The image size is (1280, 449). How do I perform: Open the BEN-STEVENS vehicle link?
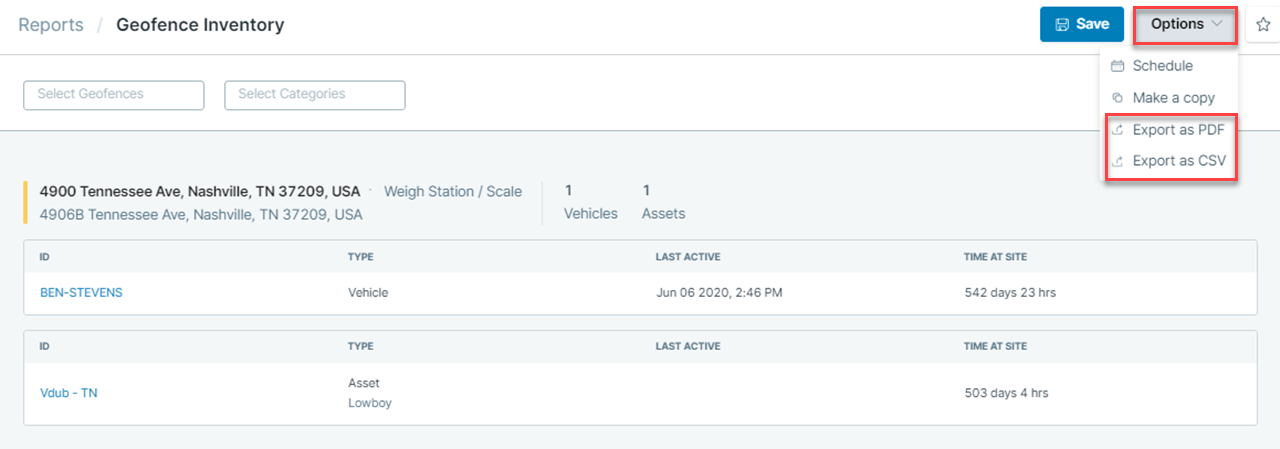click(x=81, y=293)
